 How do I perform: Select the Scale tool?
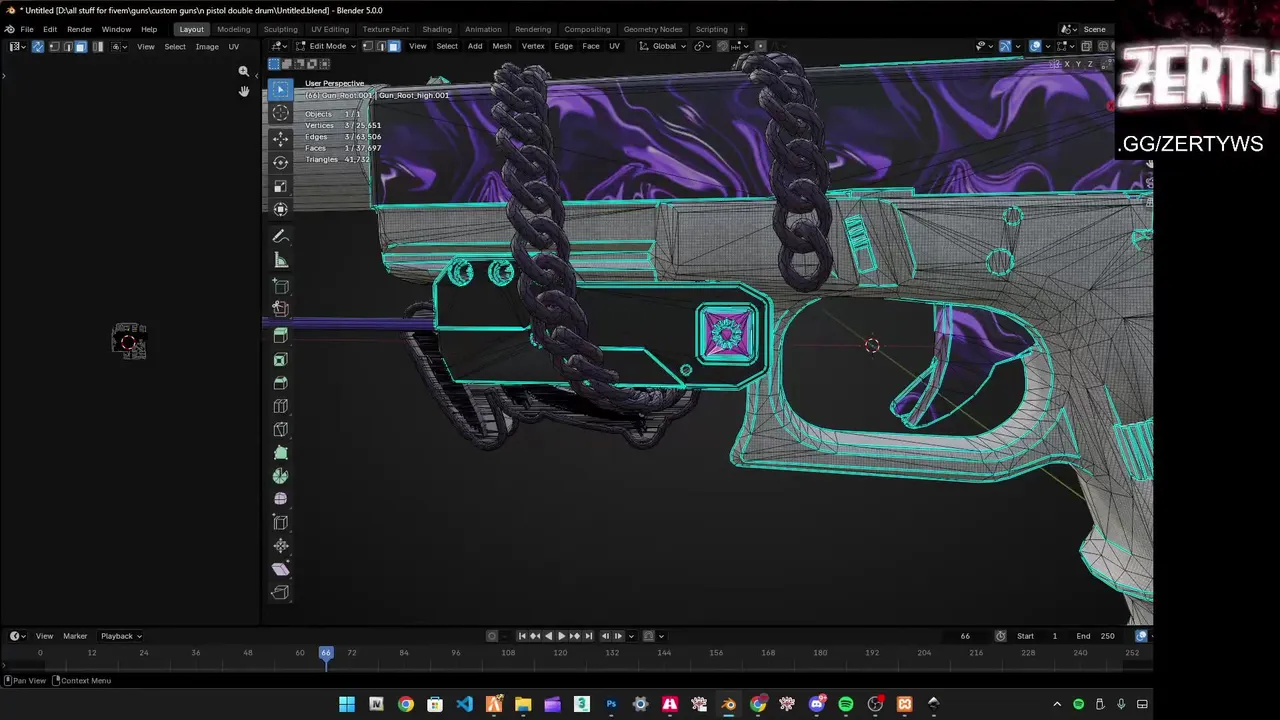pos(280,186)
